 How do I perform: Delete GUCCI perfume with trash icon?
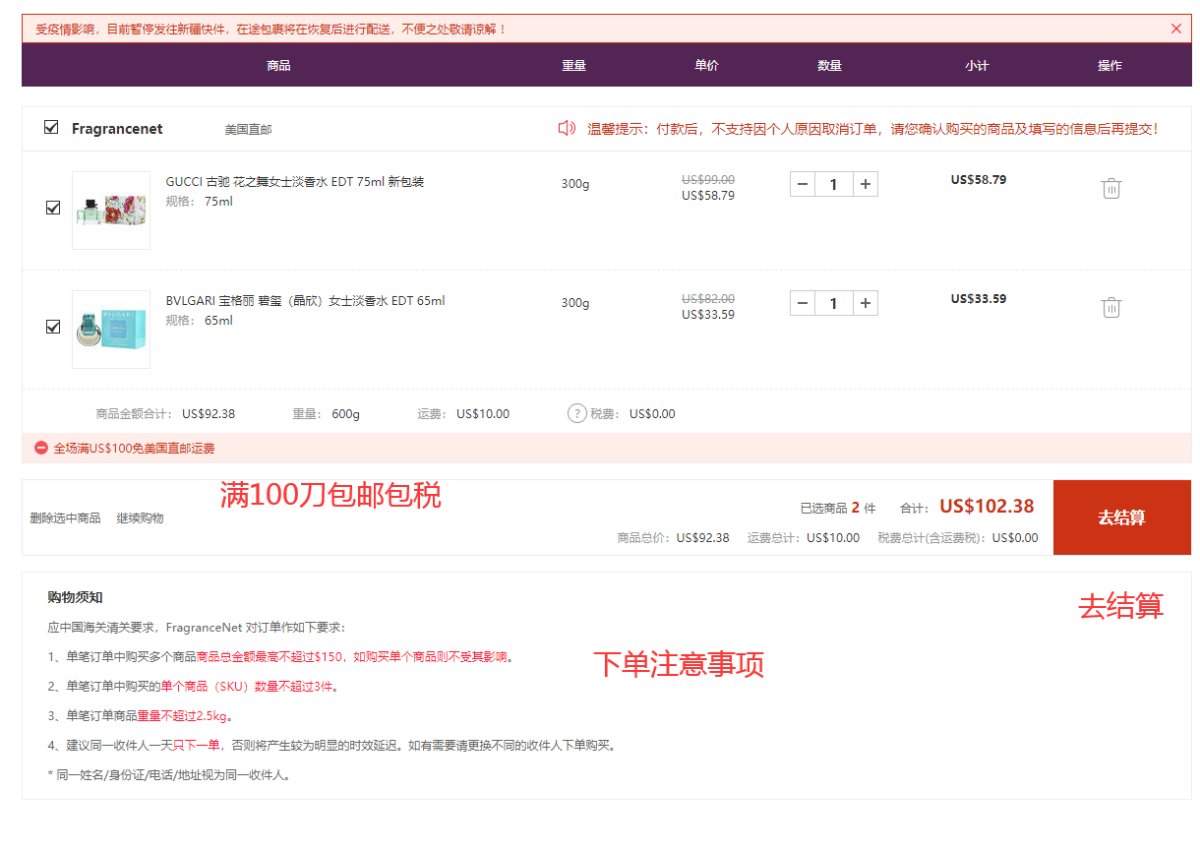pyautogui.click(x=1111, y=188)
